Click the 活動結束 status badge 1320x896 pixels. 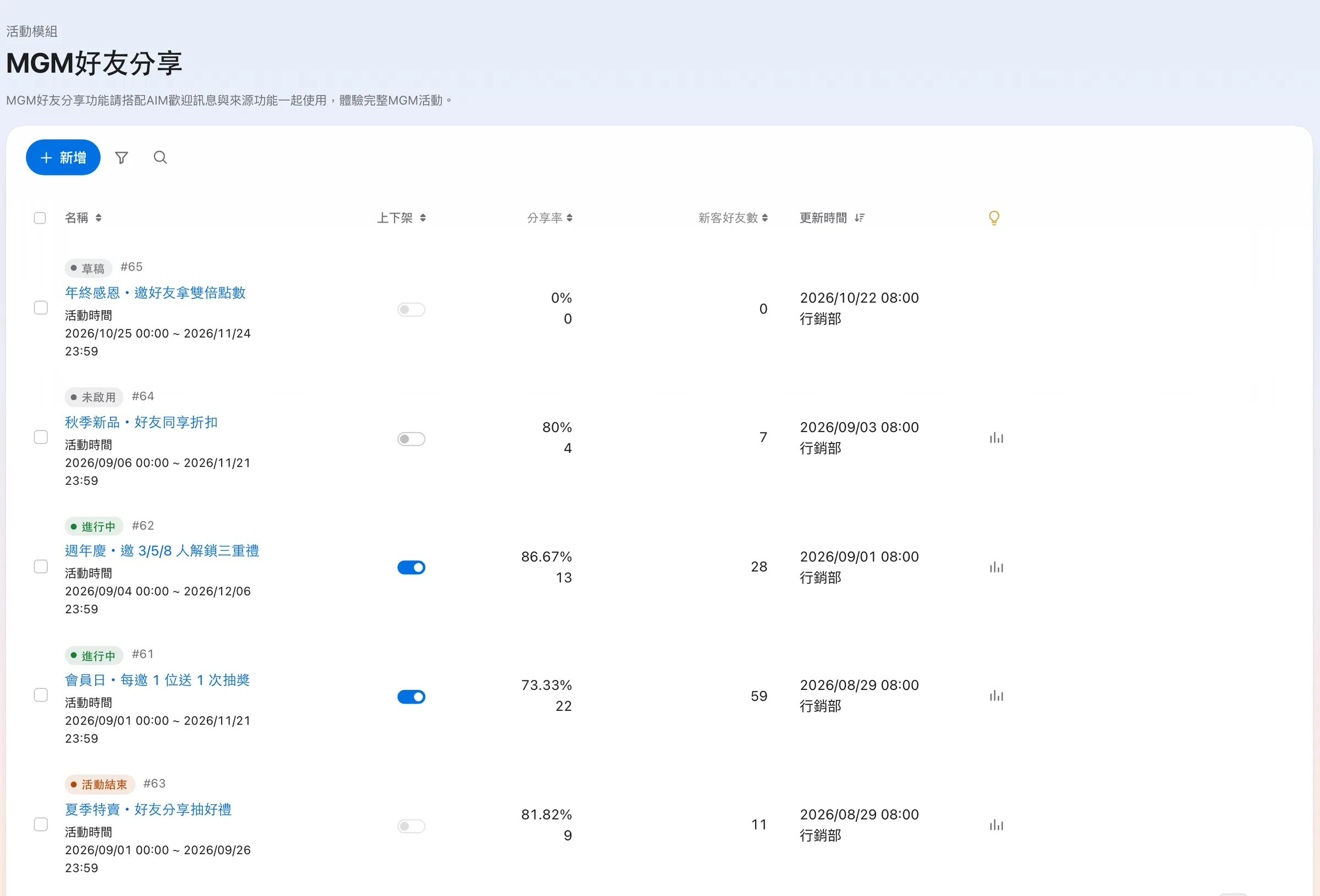[x=100, y=784]
